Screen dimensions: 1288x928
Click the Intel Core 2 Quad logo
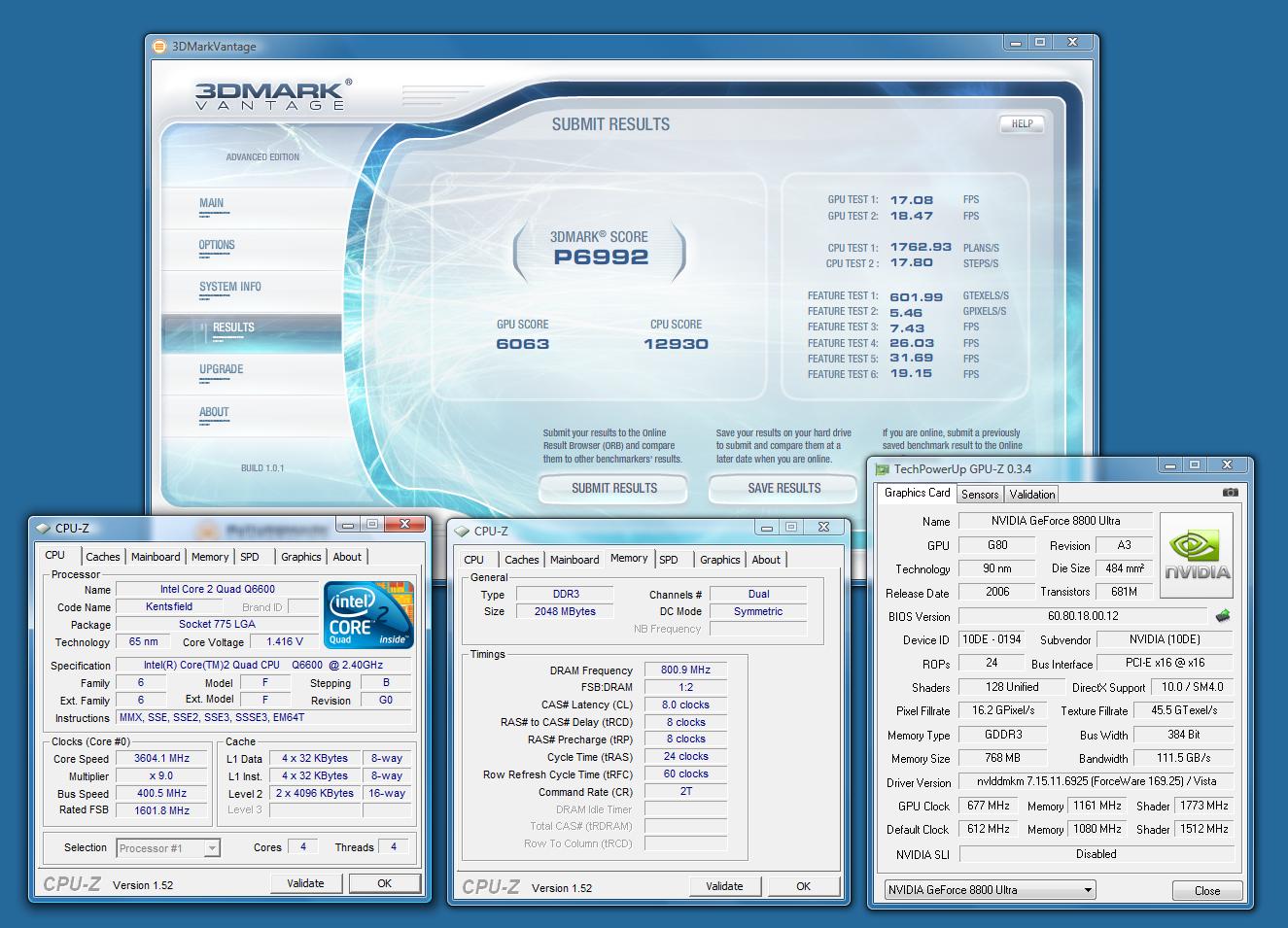coord(369,614)
